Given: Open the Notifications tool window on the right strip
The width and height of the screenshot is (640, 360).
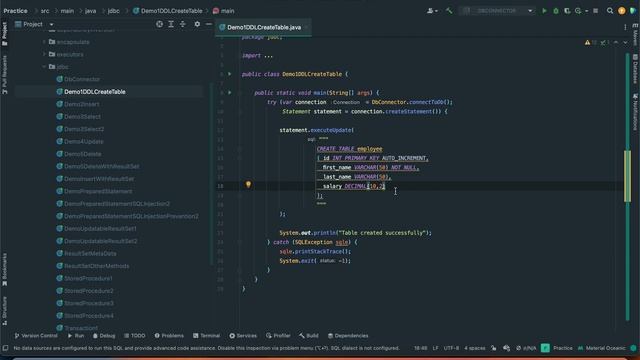Looking at the screenshot, I should pyautogui.click(x=636, y=112).
